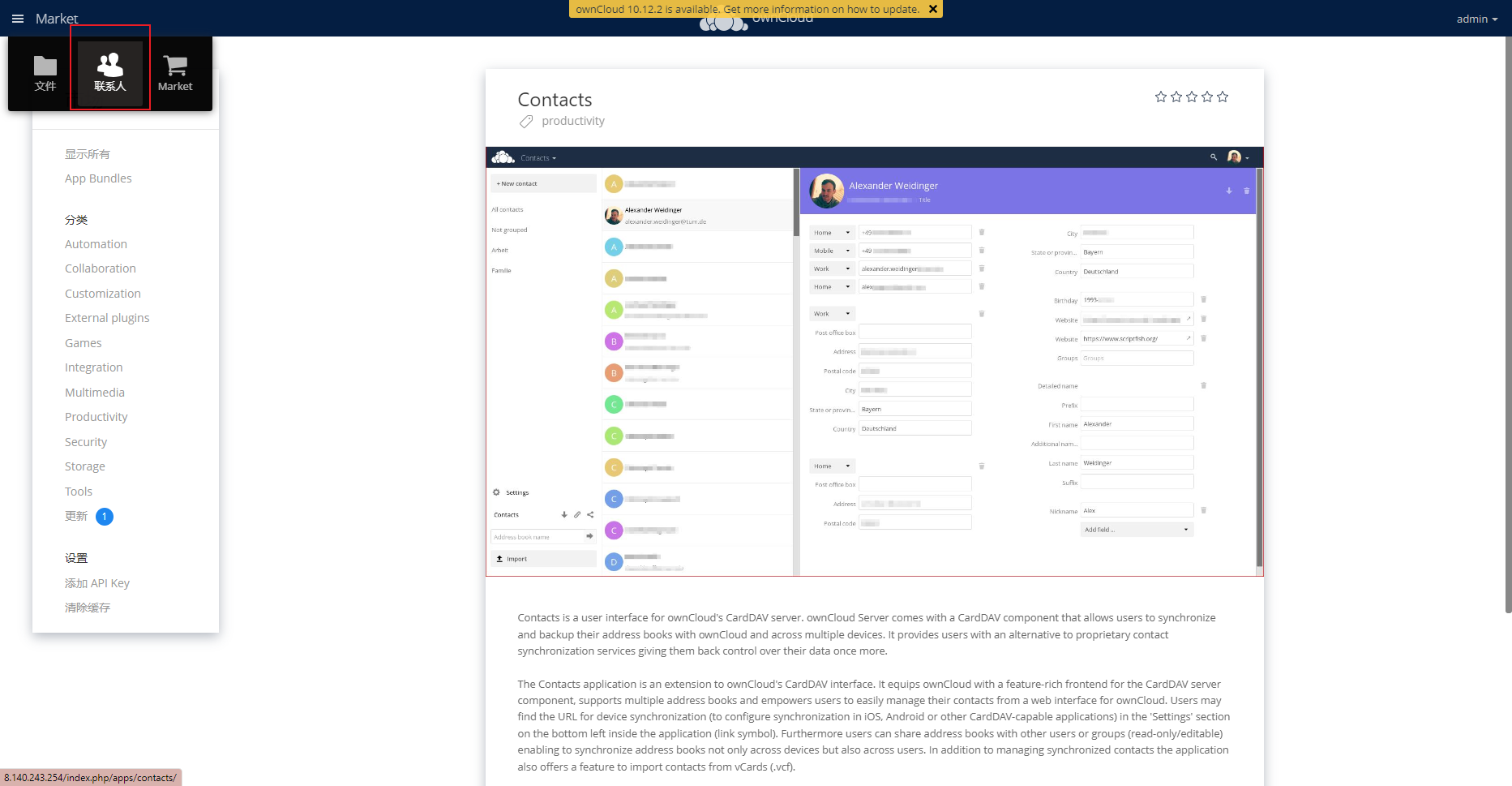Open the admin user dropdown
The width and height of the screenshot is (1512, 786).
(x=1476, y=19)
